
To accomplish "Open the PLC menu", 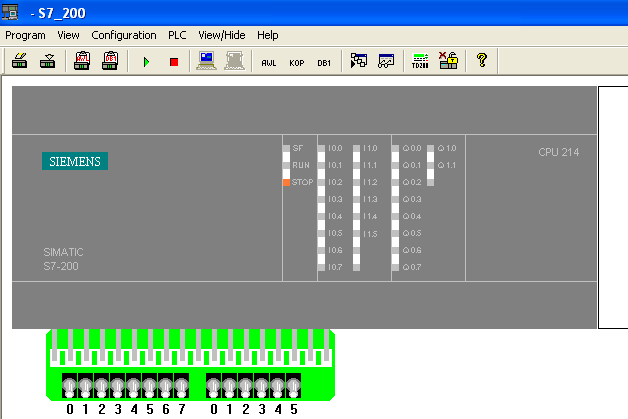I will (x=177, y=35).
